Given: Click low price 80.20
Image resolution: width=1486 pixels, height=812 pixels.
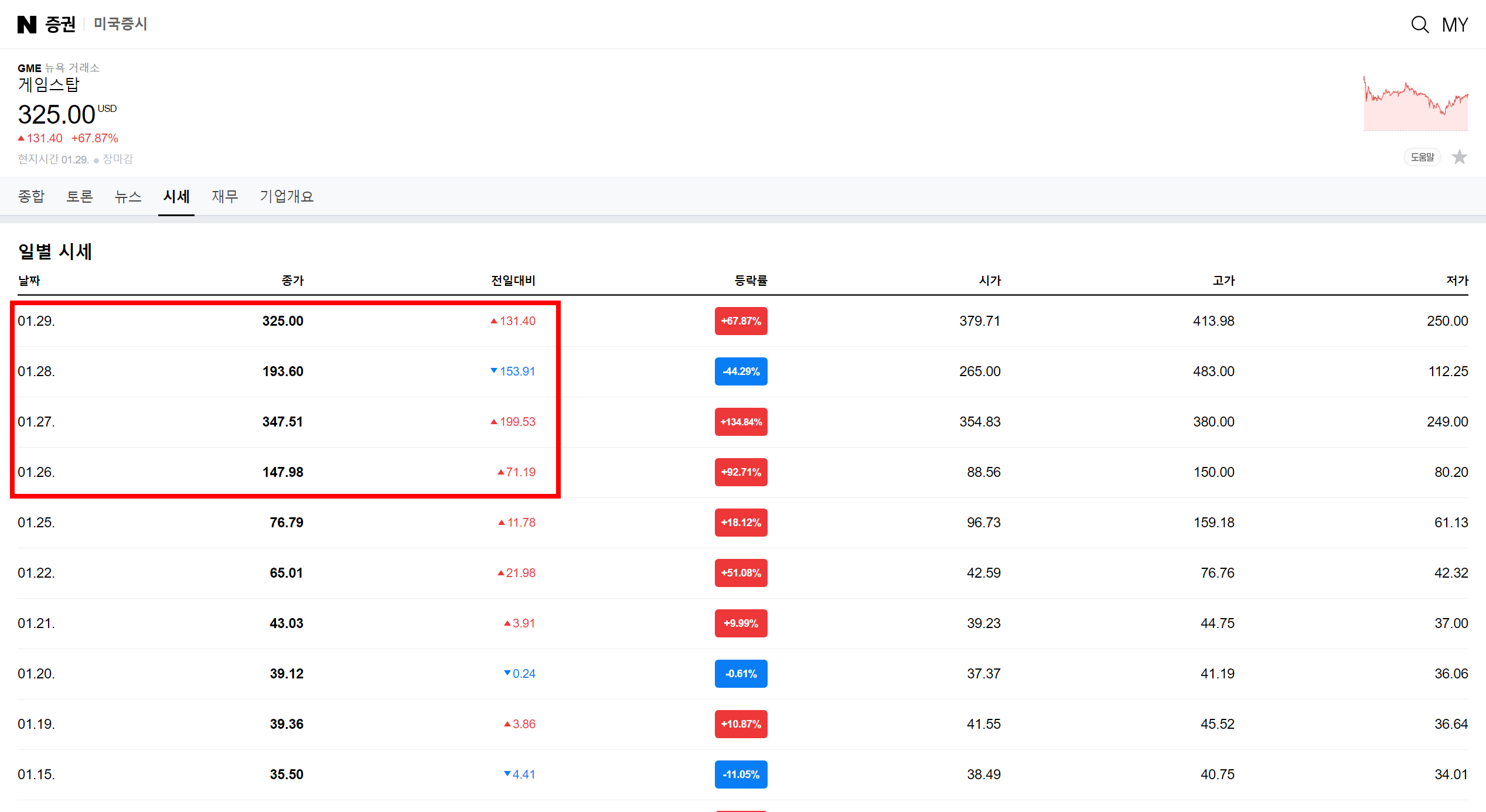Looking at the screenshot, I should pos(1451,472).
